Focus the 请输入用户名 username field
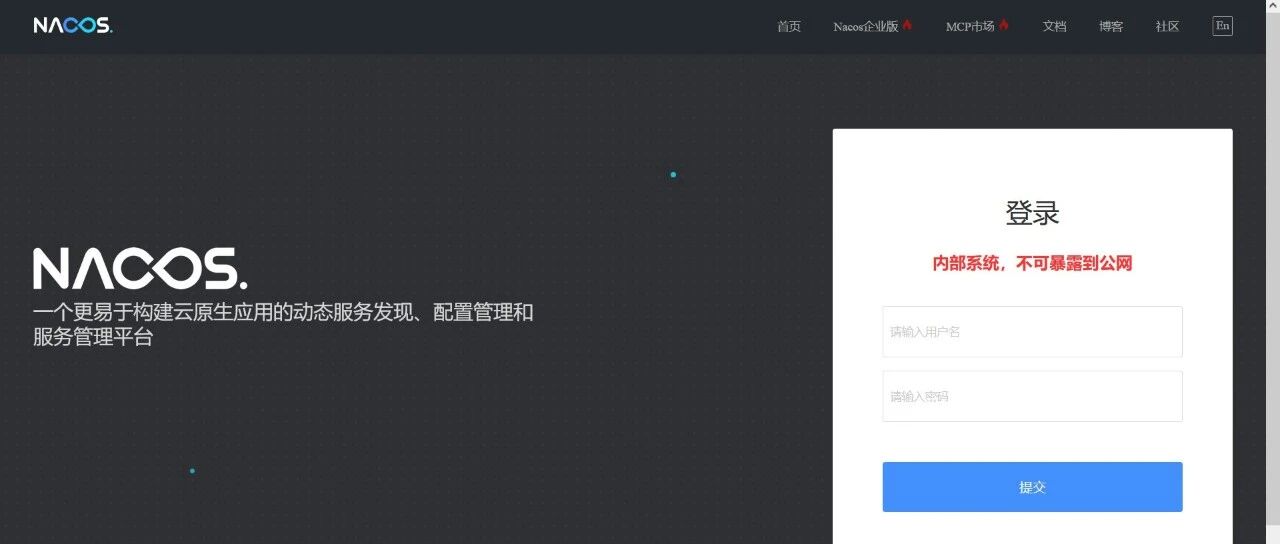The height and width of the screenshot is (544, 1280). pos(1032,332)
